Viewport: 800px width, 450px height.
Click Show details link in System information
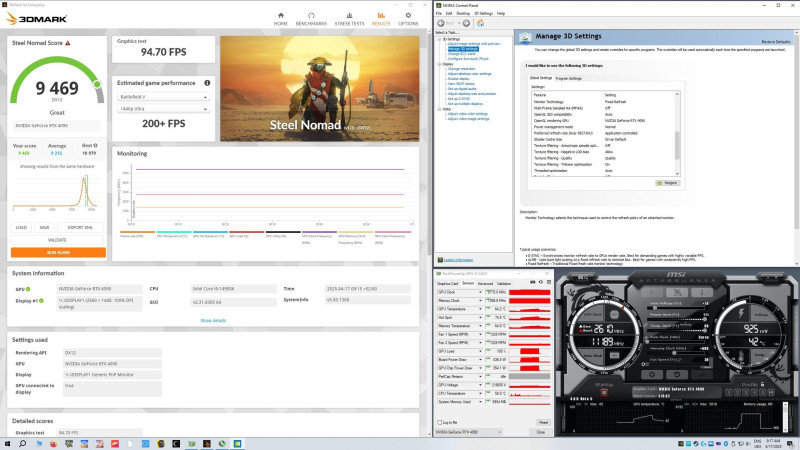(x=213, y=320)
